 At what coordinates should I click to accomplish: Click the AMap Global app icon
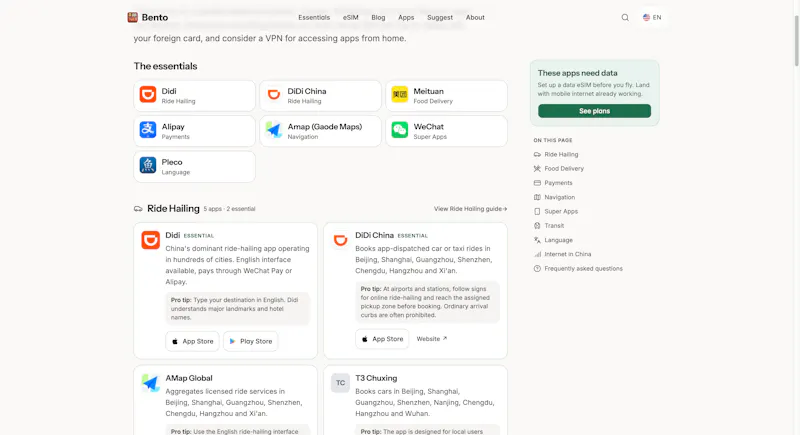click(151, 382)
